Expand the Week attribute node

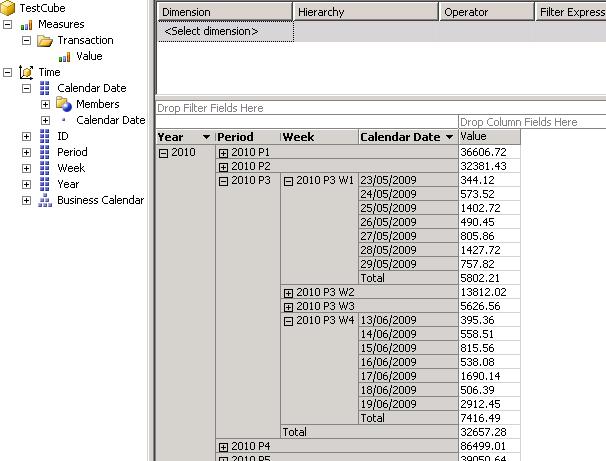26,168
